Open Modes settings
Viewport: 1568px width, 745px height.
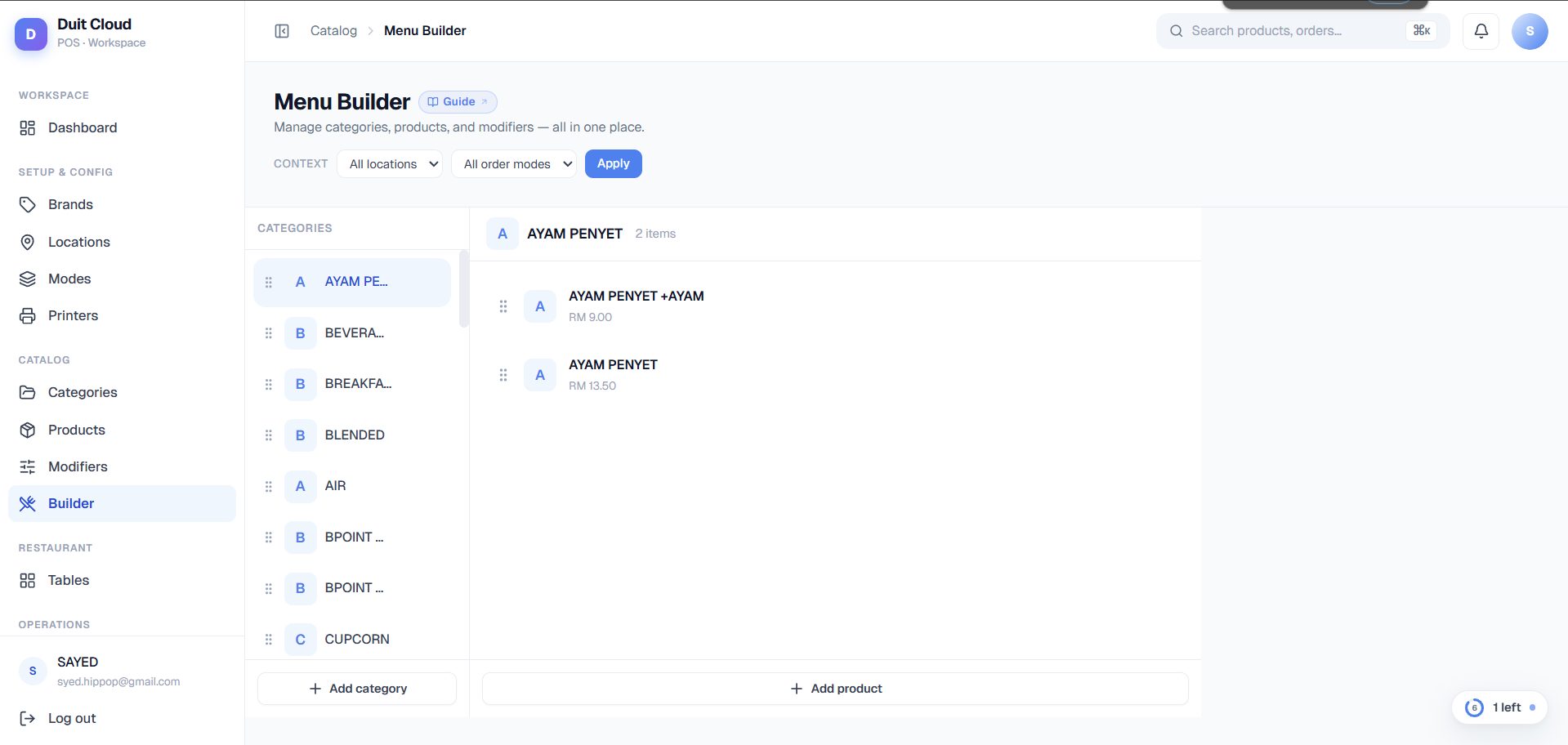click(x=122, y=279)
